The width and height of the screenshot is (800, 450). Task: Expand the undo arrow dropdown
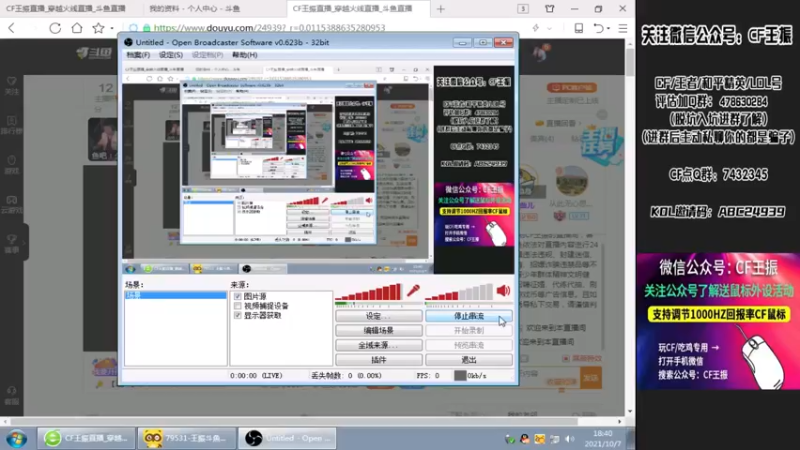[609, 29]
